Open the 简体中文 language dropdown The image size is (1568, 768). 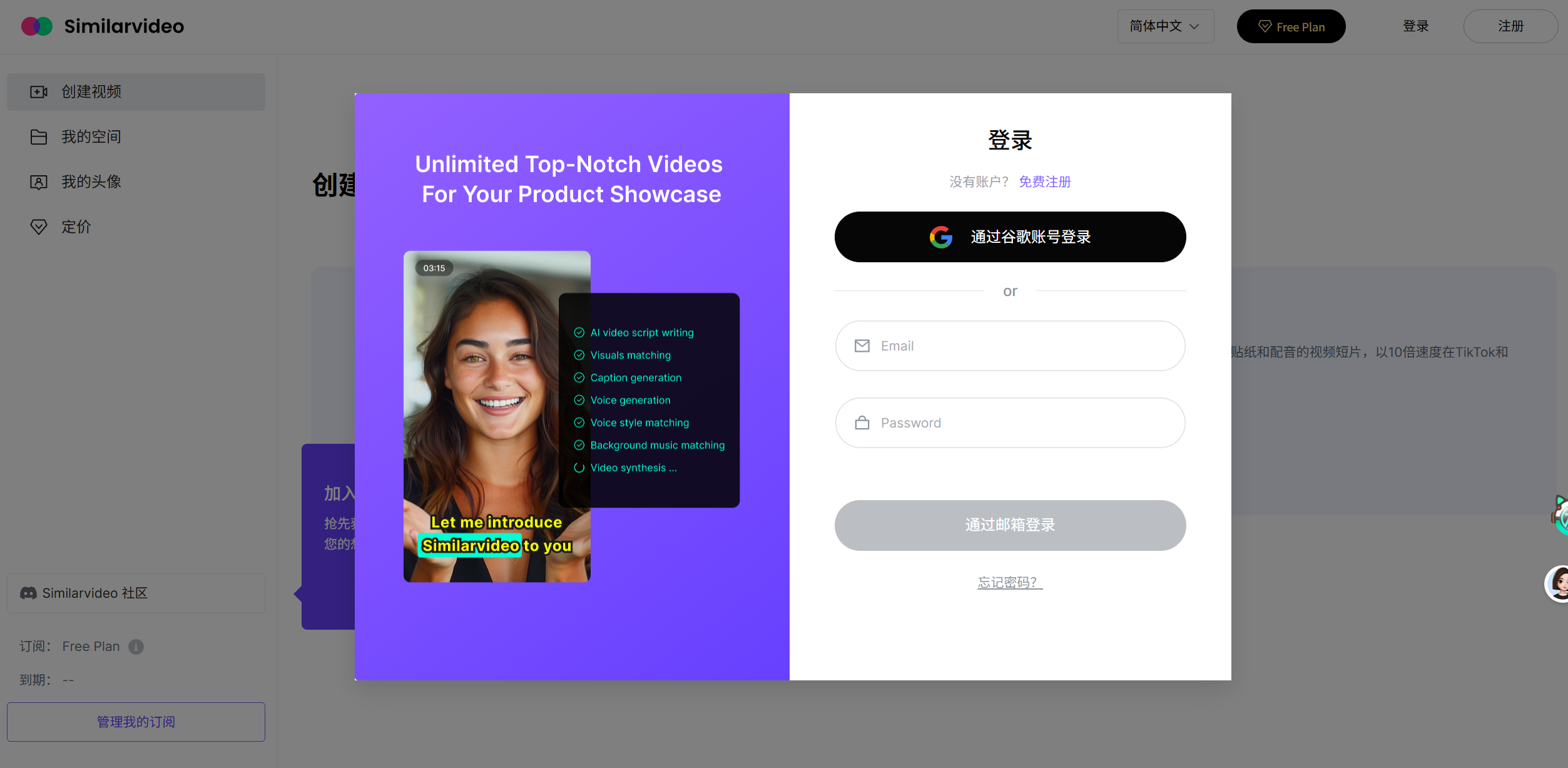(x=1165, y=26)
